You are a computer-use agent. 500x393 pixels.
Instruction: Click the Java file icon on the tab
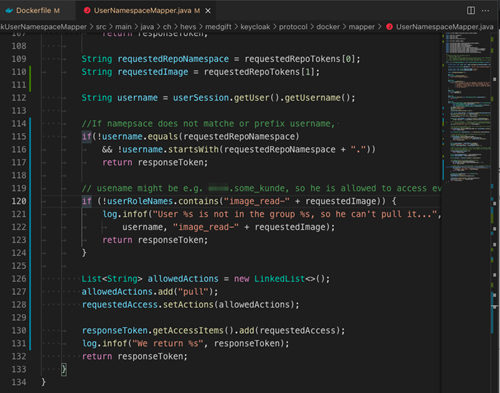(x=87, y=10)
